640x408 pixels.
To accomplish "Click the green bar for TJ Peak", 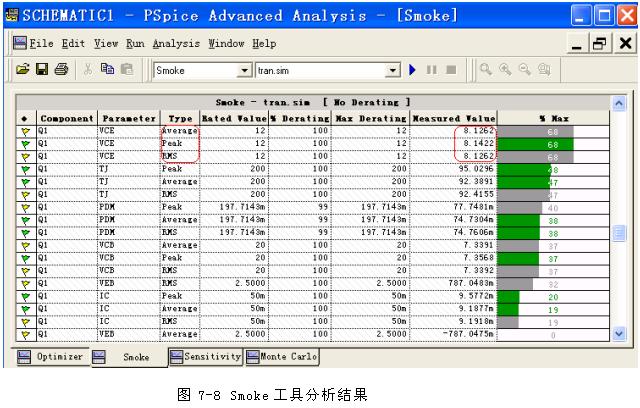I will tap(524, 170).
